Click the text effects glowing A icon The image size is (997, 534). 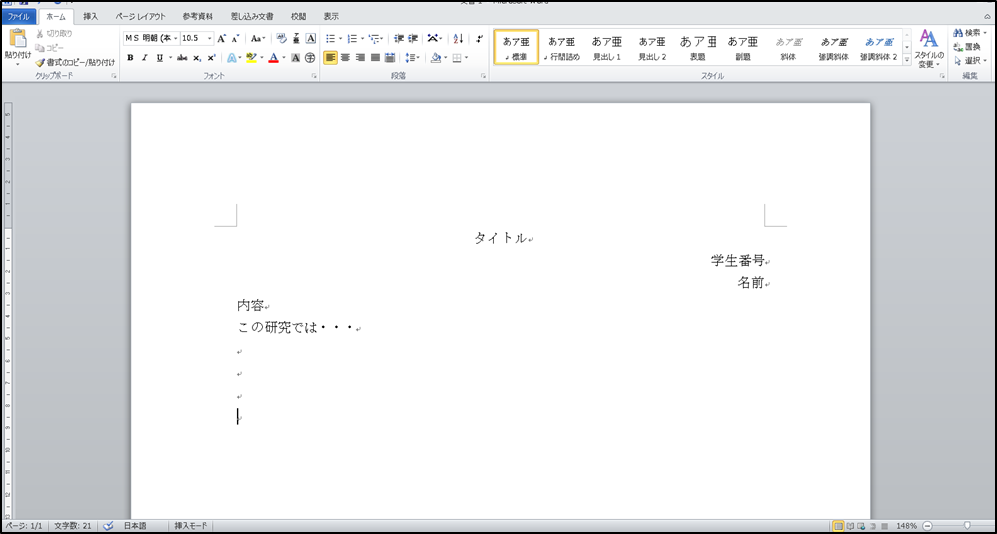[x=232, y=58]
